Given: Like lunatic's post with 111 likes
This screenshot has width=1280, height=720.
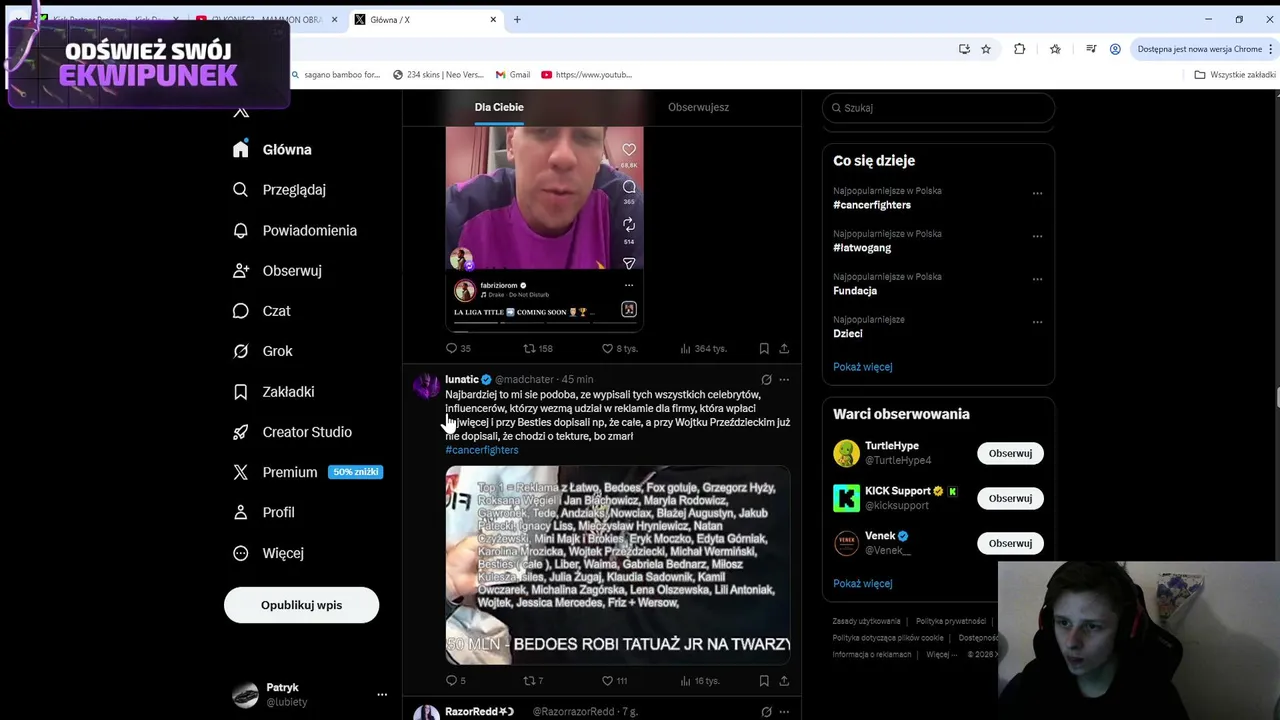Looking at the screenshot, I should (607, 680).
